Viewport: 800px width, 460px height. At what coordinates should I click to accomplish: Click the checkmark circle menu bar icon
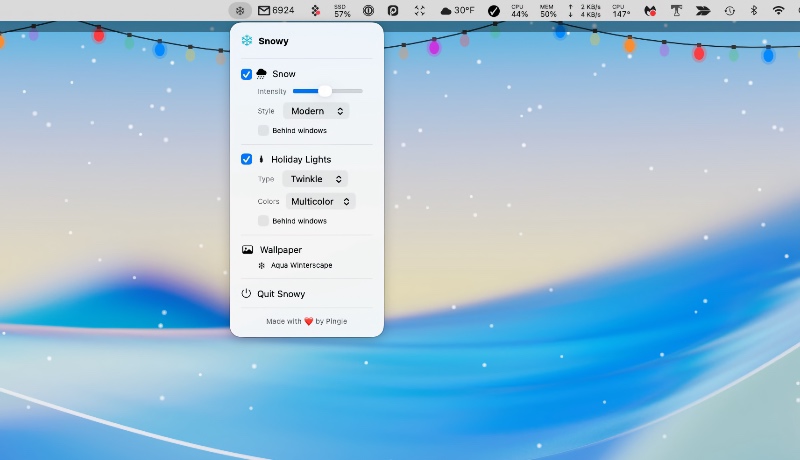pos(494,11)
